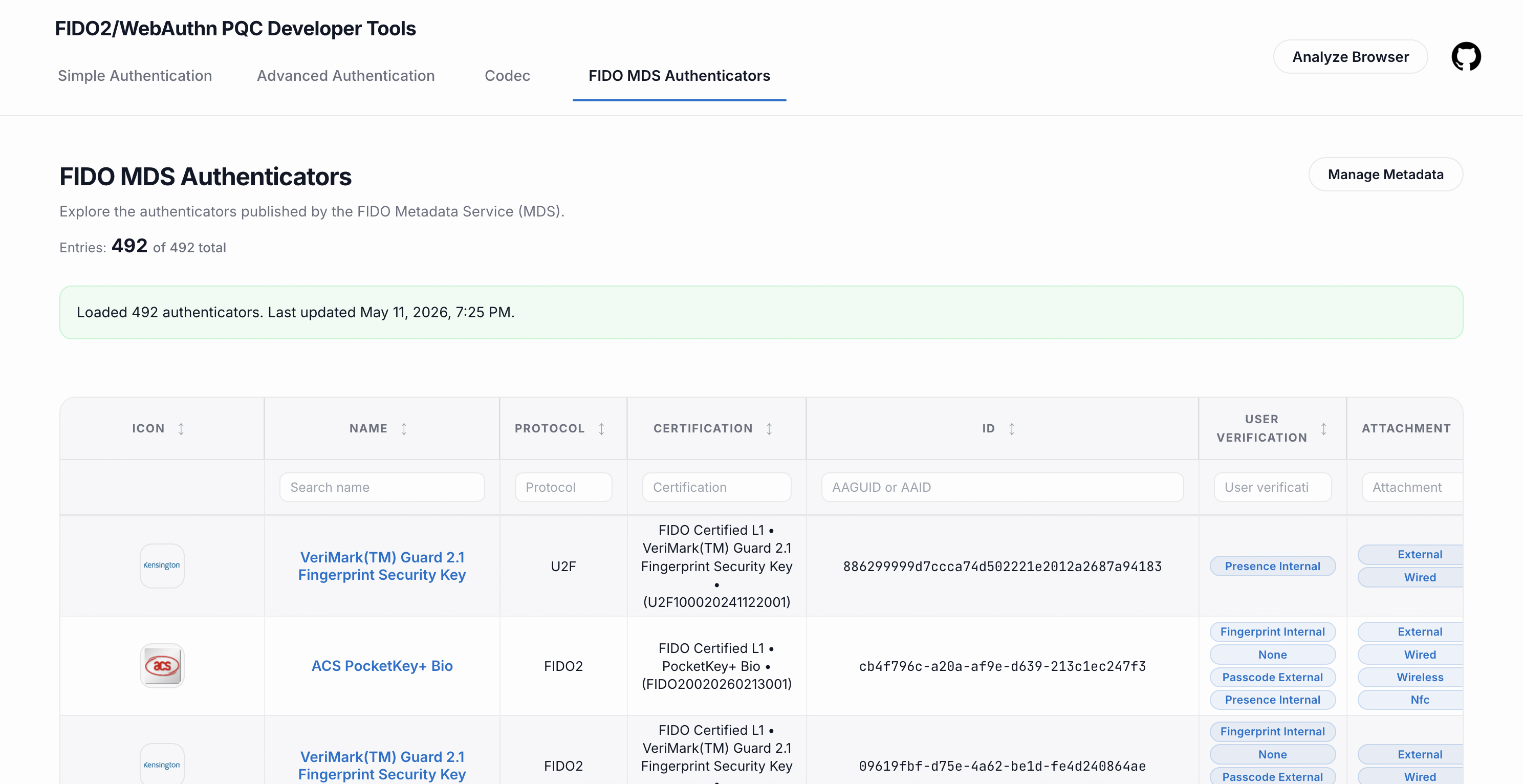Open the GitHub repository icon
Screen dimensions: 1523x784
(1466, 57)
